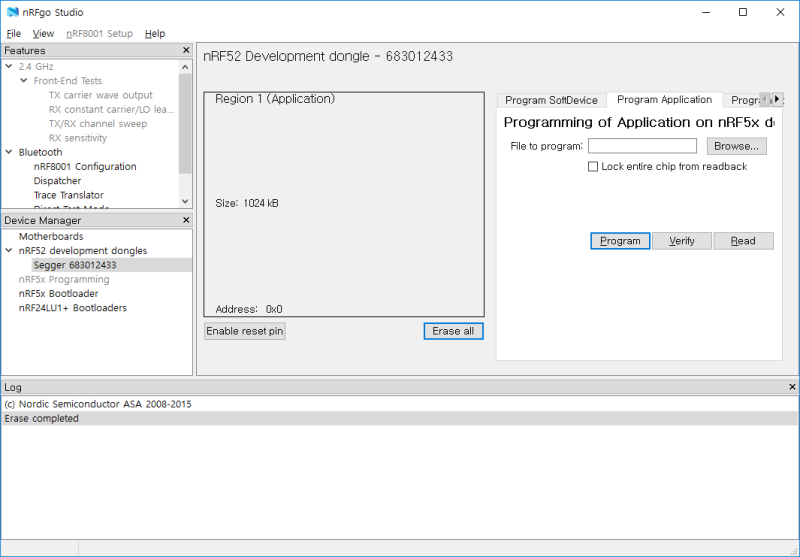
Task: Minimize the nRFgo Studio window
Action: click(x=706, y=12)
